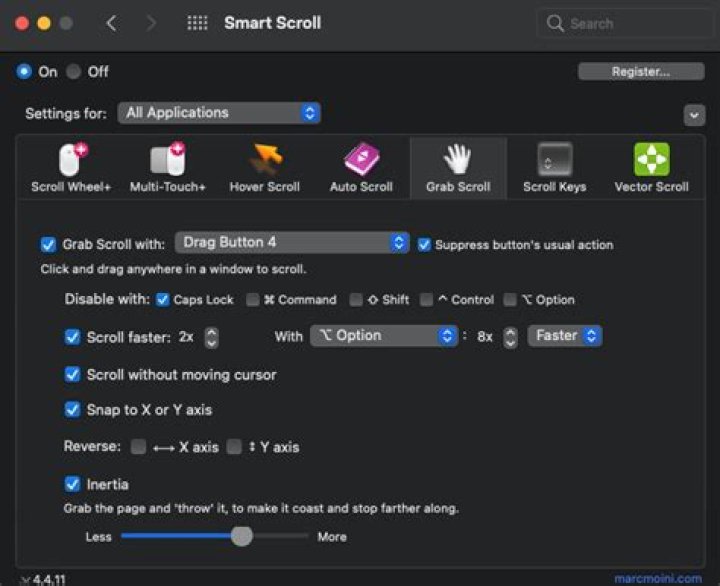Click the yellow minimize window button
The image size is (720, 586).
[44, 23]
